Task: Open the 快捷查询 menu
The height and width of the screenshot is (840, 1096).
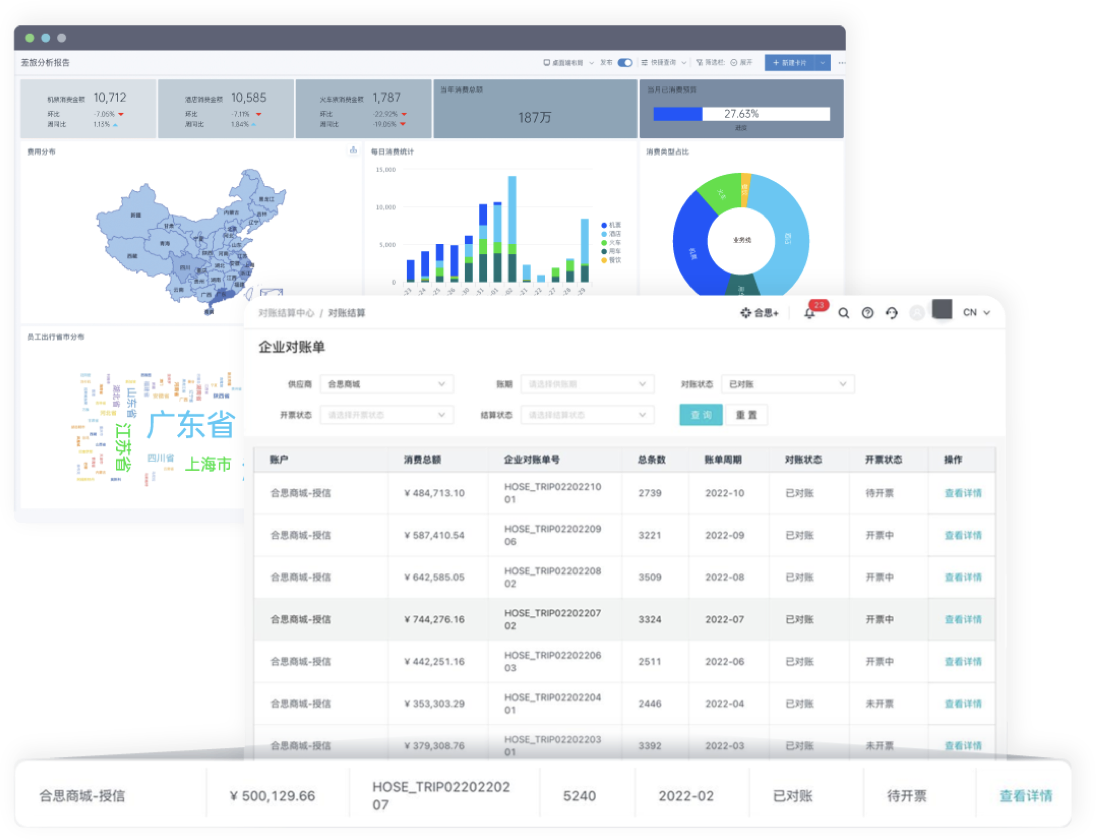Action: 664,63
